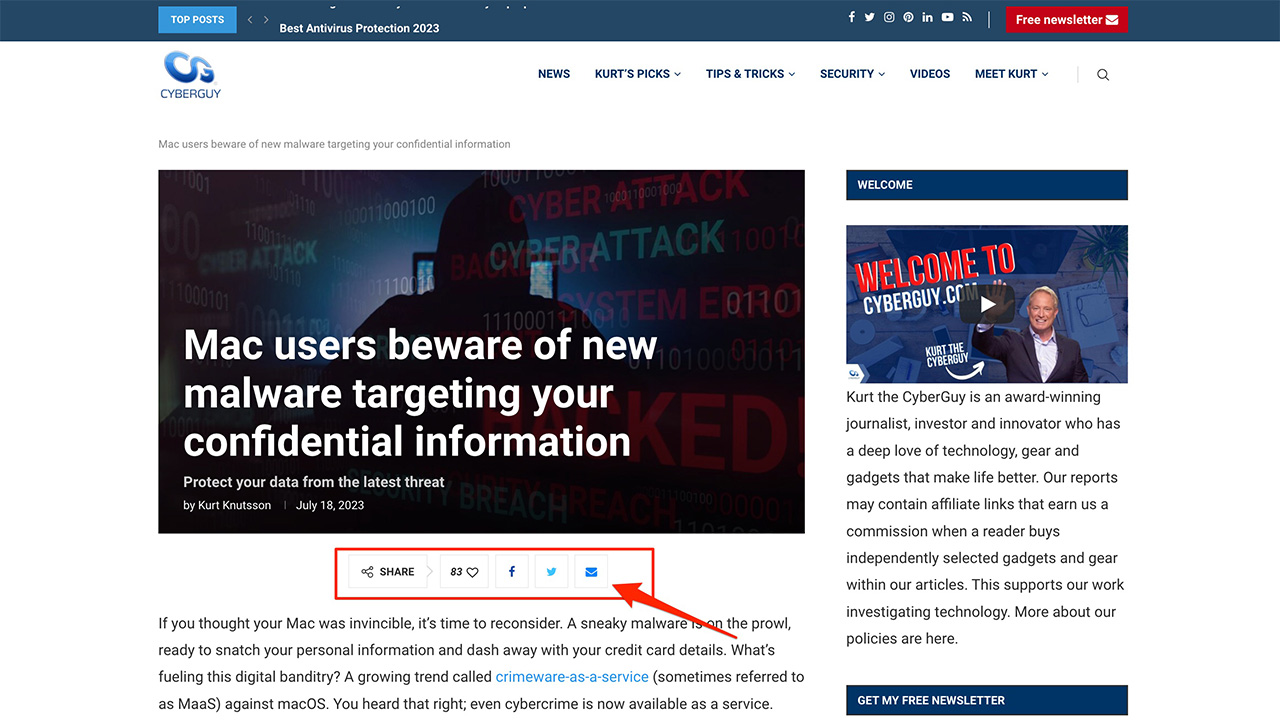Open the crimeware-as-a-service link
Image resolution: width=1280 pixels, height=720 pixels.
(x=572, y=677)
